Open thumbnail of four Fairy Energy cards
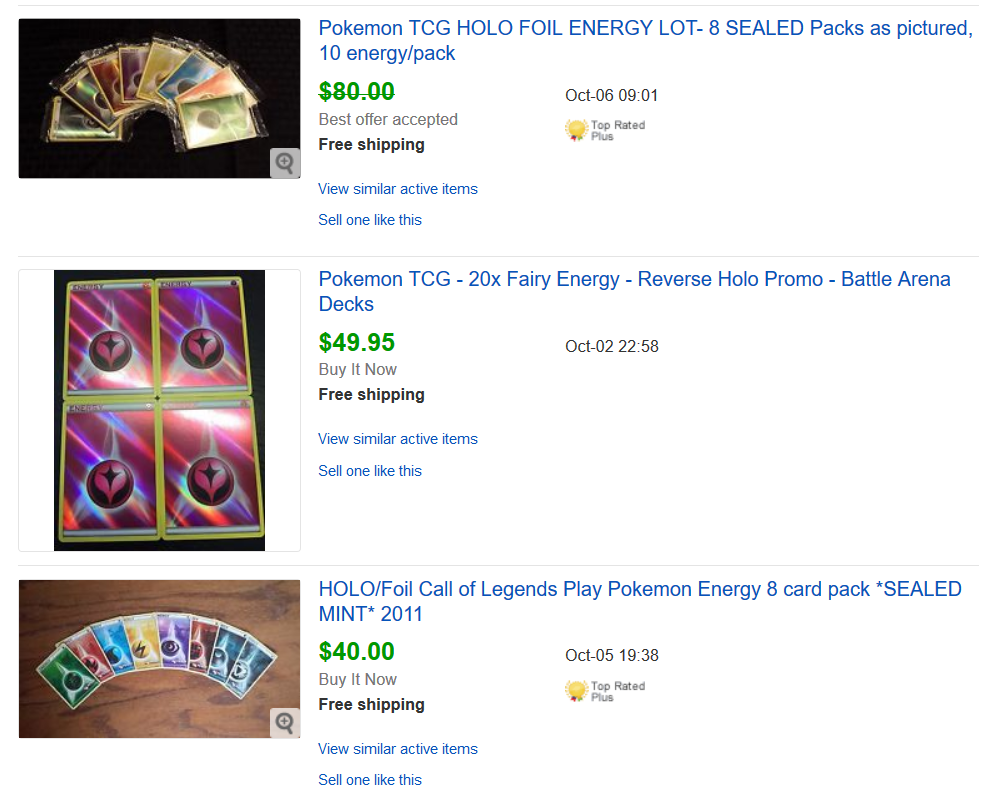993x806 pixels. pyautogui.click(x=159, y=410)
